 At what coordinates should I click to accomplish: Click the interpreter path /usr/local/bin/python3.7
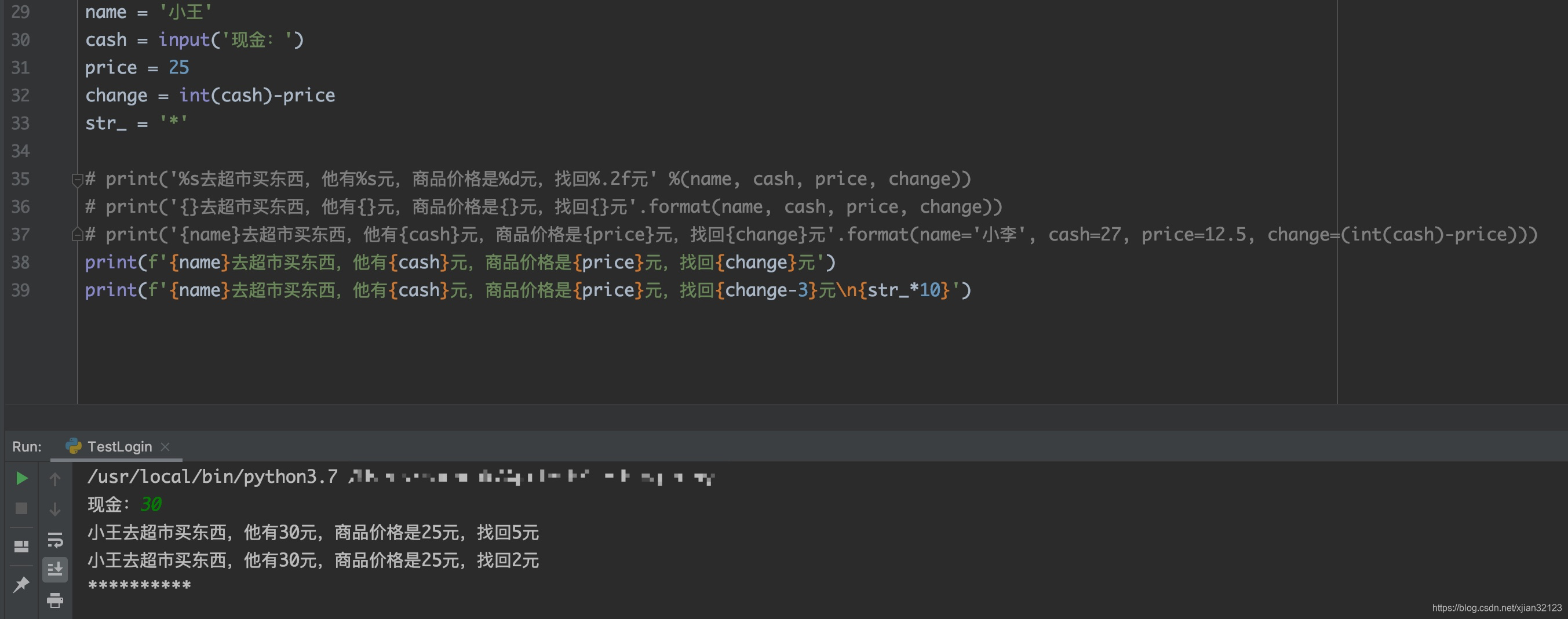point(212,476)
